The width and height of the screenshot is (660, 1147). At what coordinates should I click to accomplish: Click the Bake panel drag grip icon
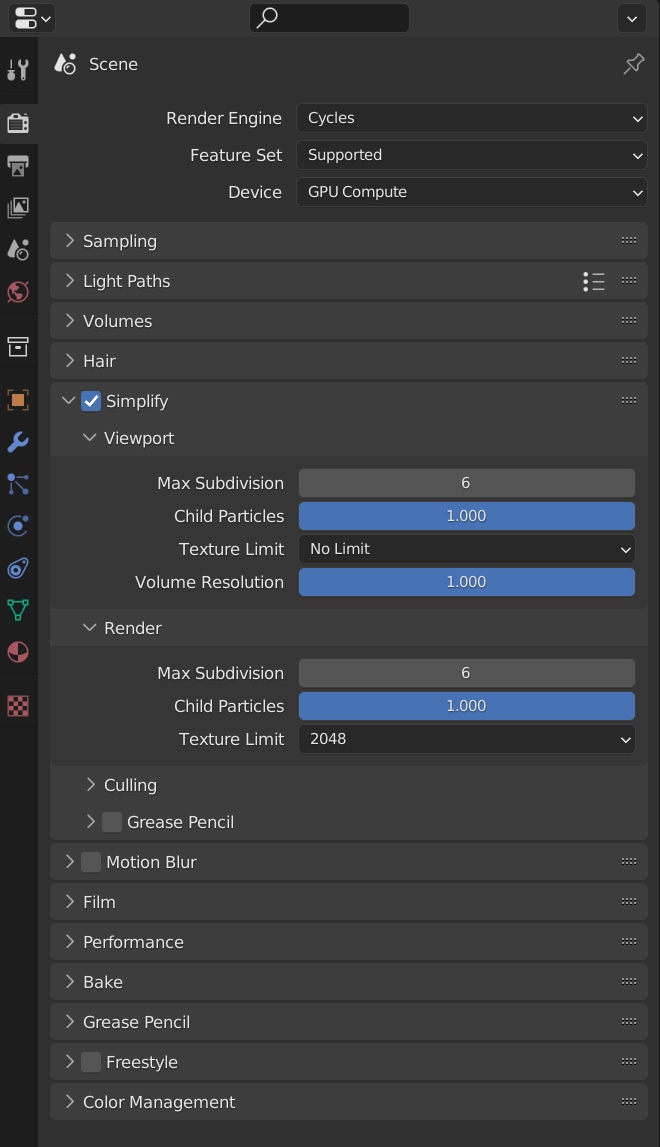pyautogui.click(x=629, y=982)
